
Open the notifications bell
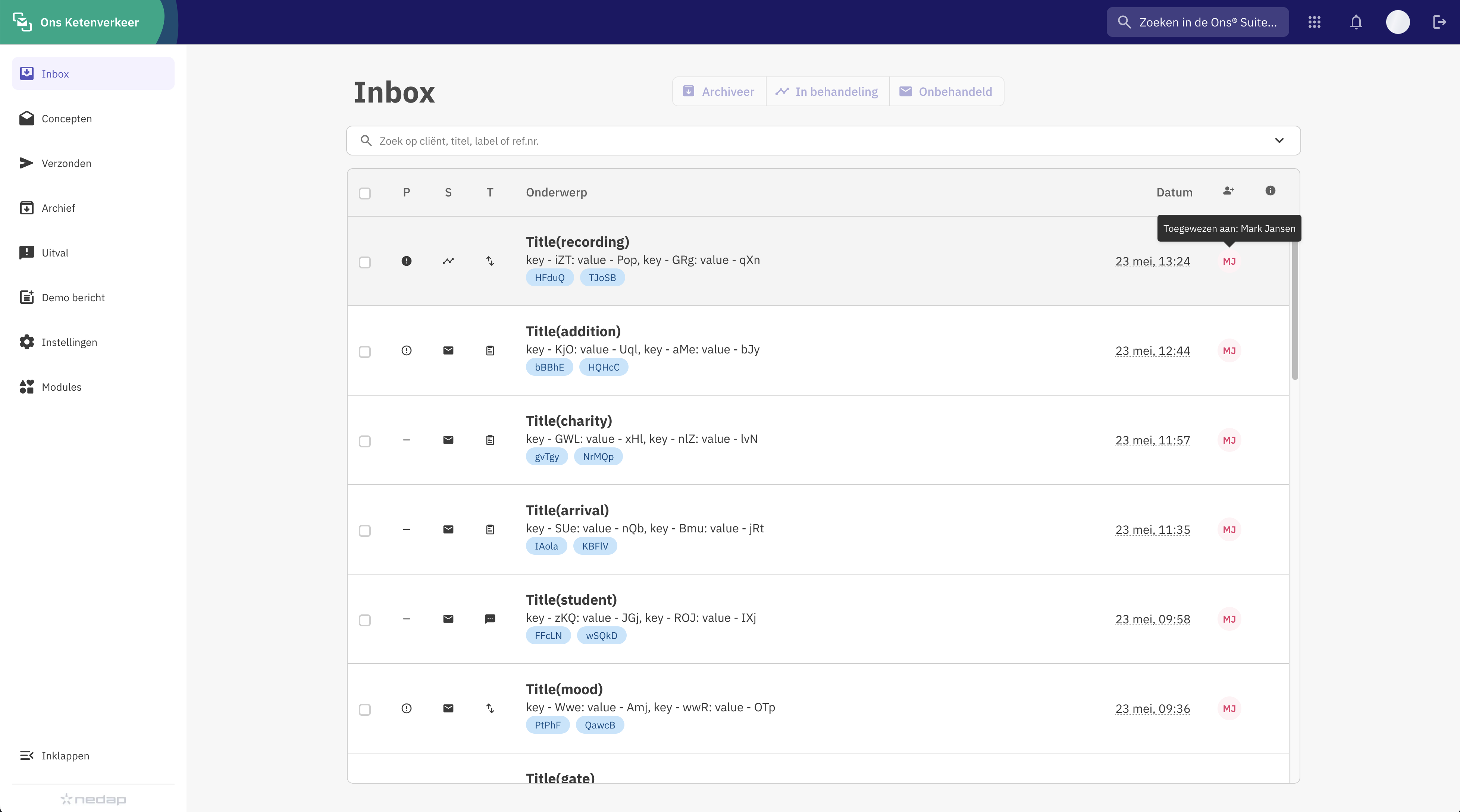1356,22
